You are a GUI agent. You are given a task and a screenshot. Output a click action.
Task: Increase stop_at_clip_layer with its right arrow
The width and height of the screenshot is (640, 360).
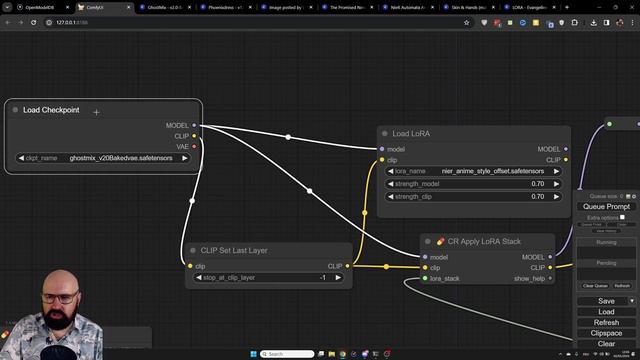tap(338, 278)
